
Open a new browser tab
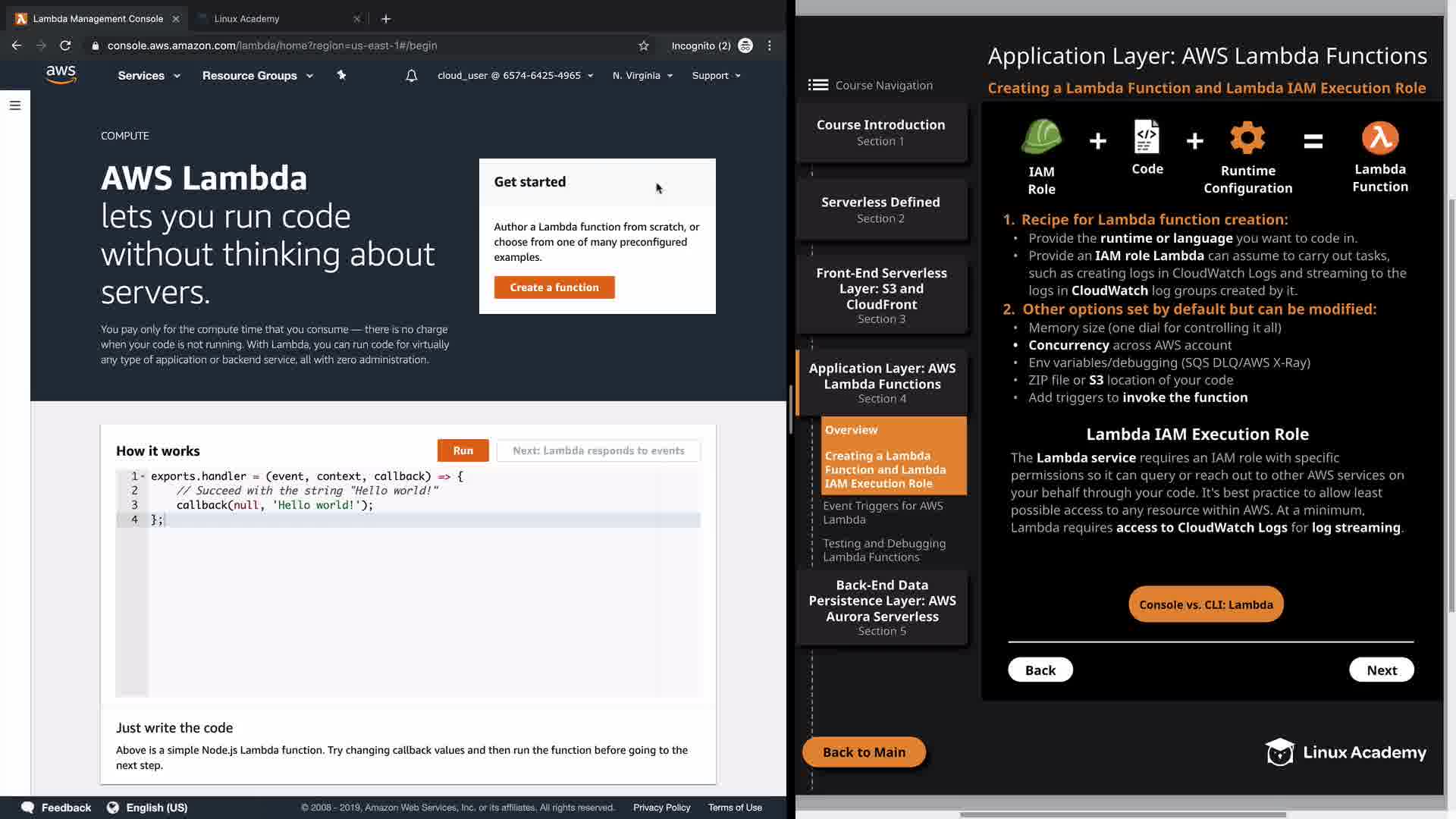(x=386, y=19)
